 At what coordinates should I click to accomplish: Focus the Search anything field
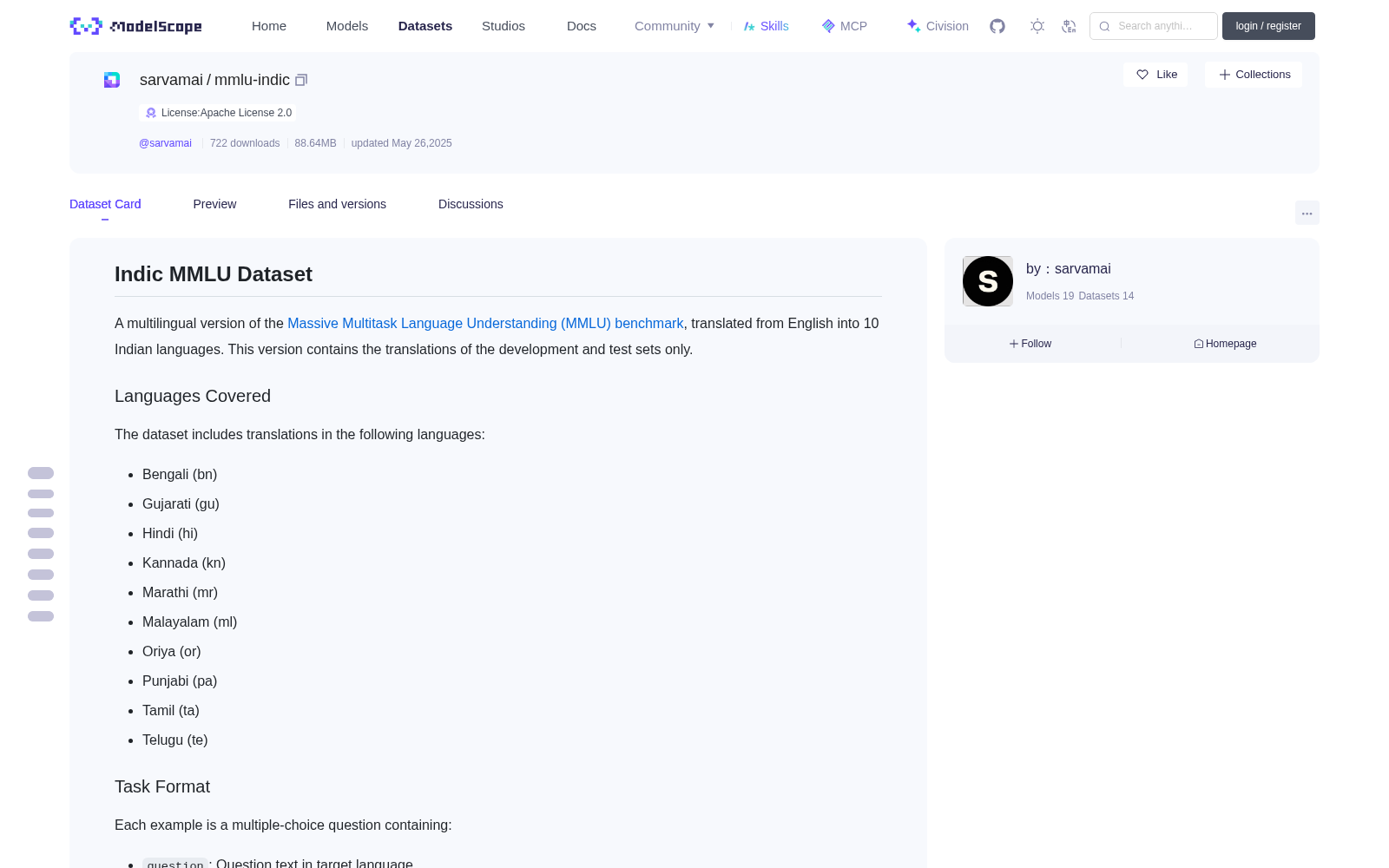coord(1154,26)
